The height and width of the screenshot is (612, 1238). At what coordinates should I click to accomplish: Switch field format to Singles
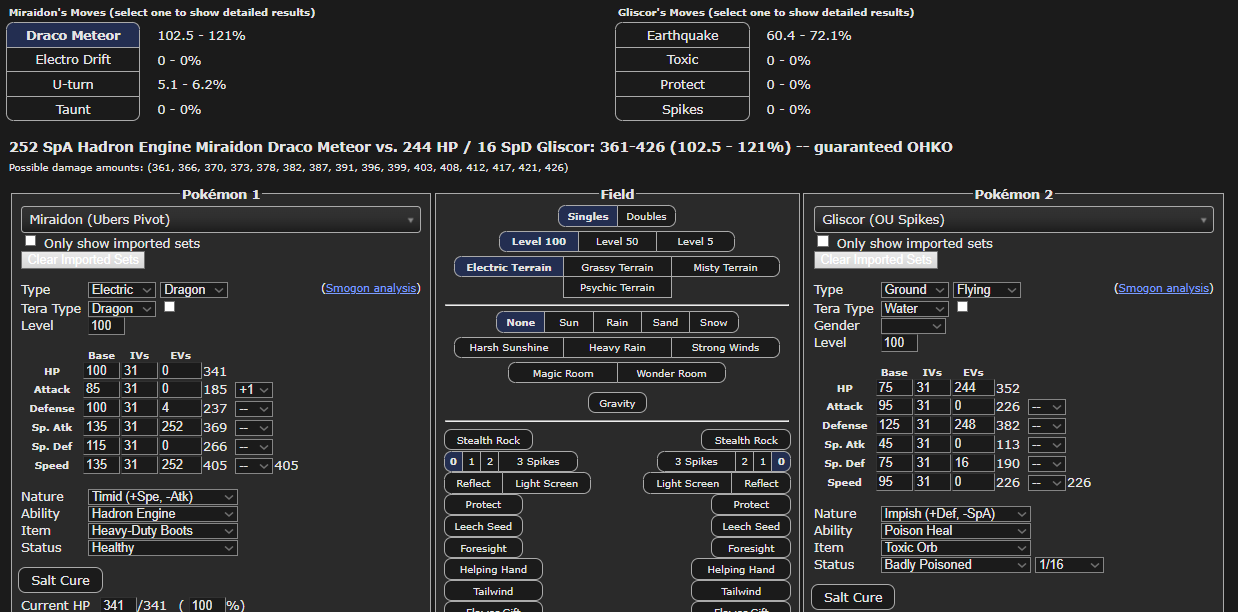point(588,216)
